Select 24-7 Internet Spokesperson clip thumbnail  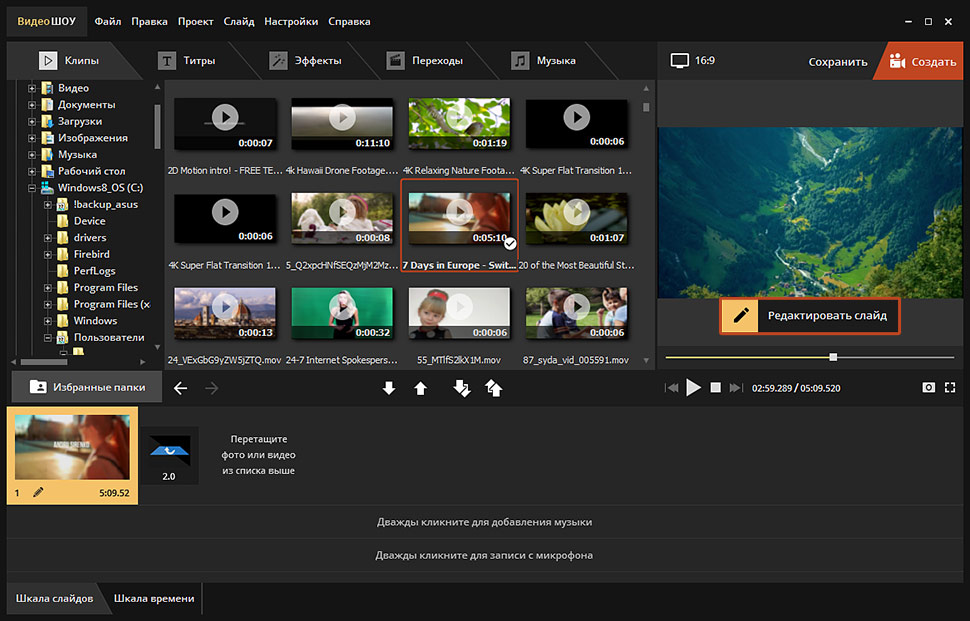click(342, 314)
